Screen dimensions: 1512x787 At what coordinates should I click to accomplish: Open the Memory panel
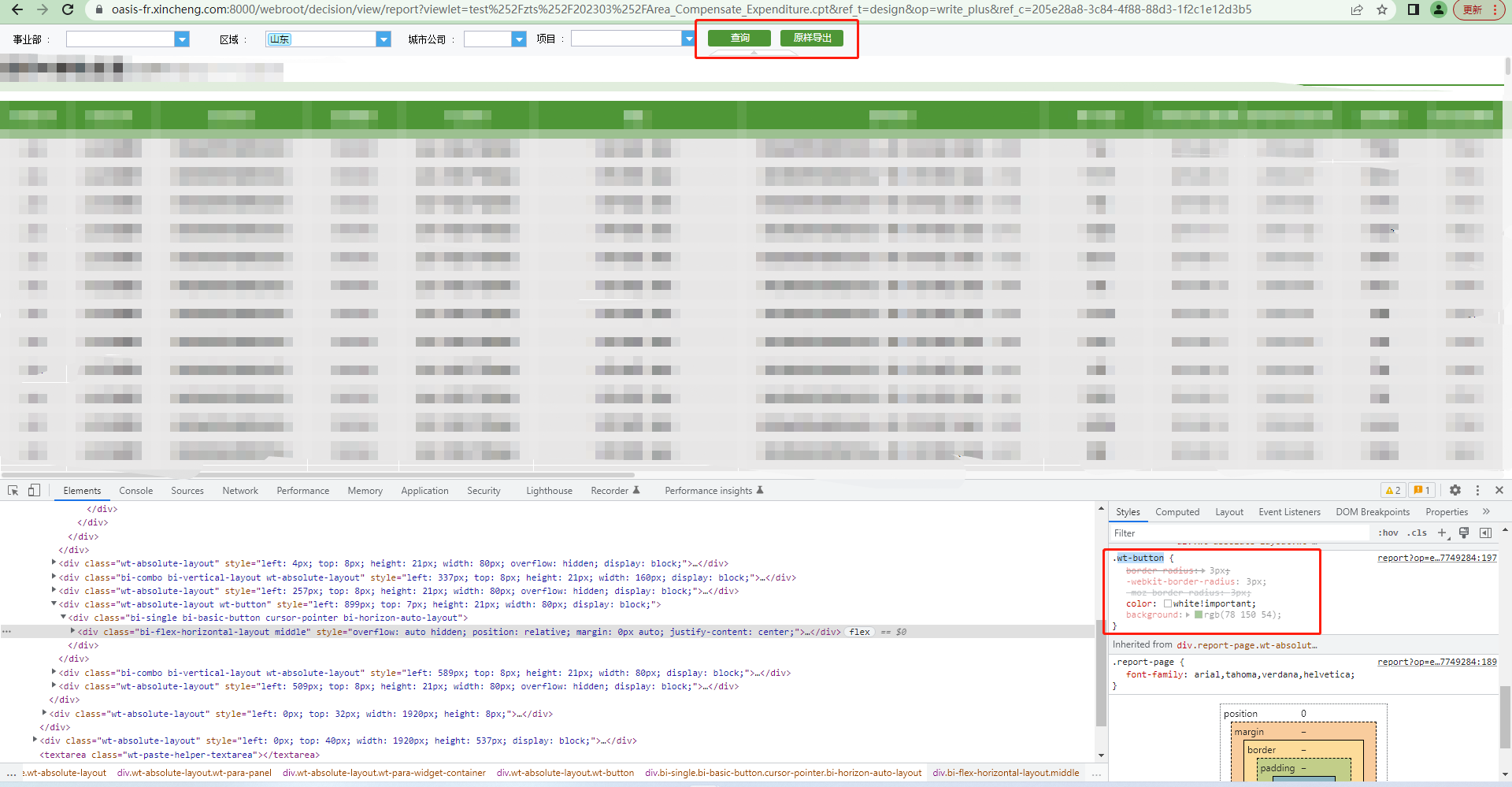coord(365,491)
